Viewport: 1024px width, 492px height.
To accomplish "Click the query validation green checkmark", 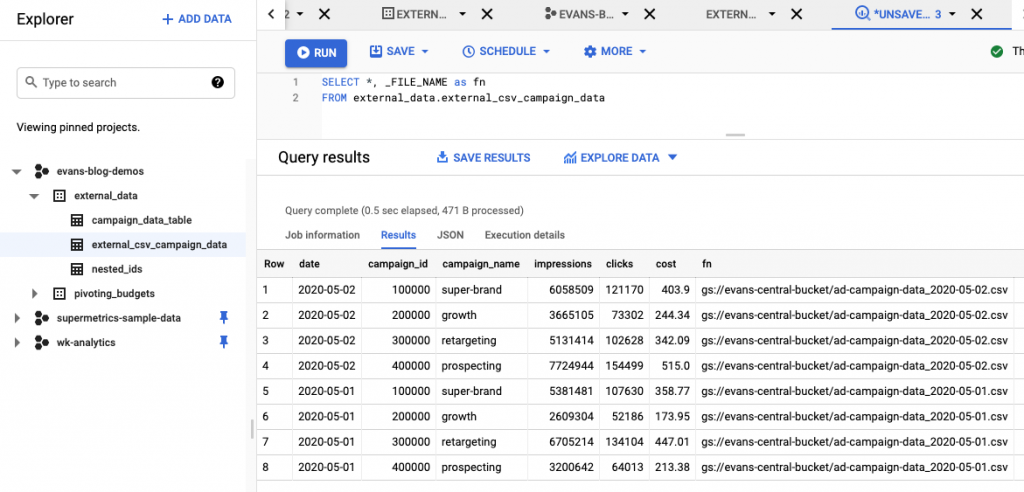I will coord(996,52).
